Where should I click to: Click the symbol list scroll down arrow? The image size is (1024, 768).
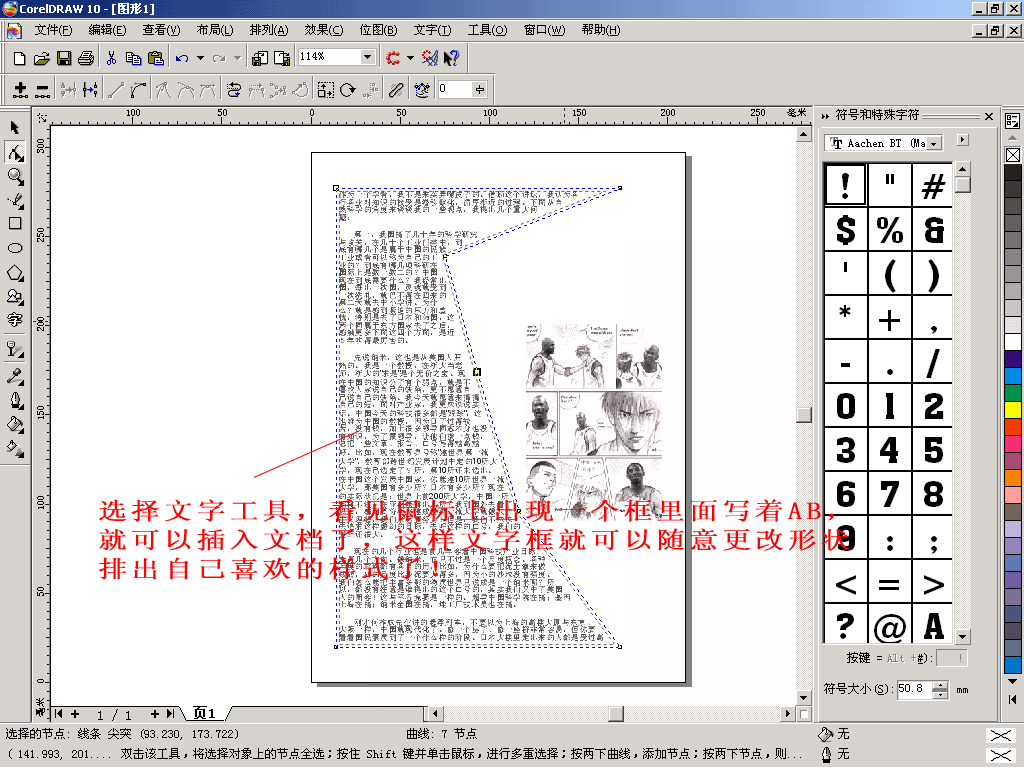click(x=962, y=636)
